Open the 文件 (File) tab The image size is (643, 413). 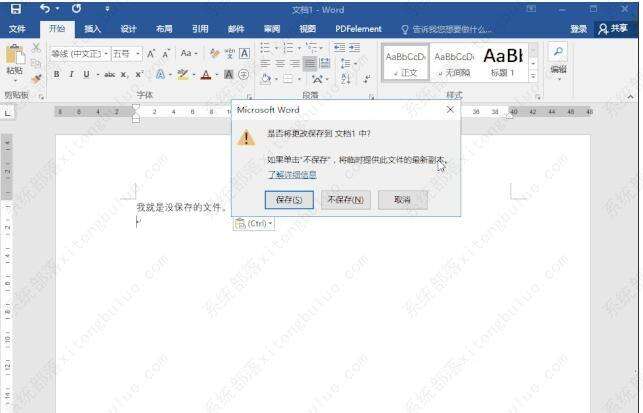pos(17,29)
